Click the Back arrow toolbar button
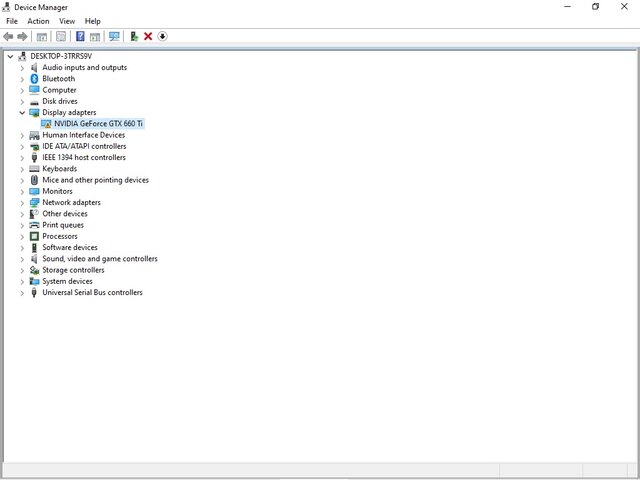Image resolution: width=640 pixels, height=480 pixels. (9, 36)
